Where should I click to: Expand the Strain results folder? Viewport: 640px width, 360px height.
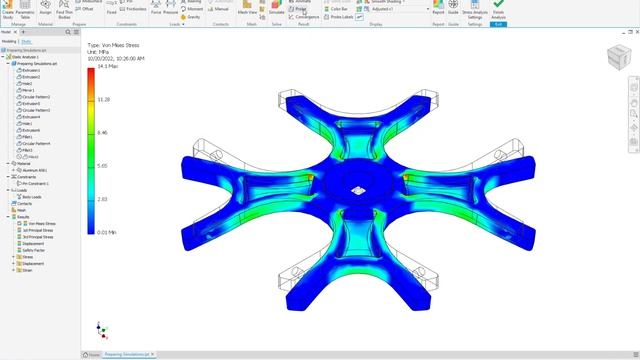(x=13, y=270)
